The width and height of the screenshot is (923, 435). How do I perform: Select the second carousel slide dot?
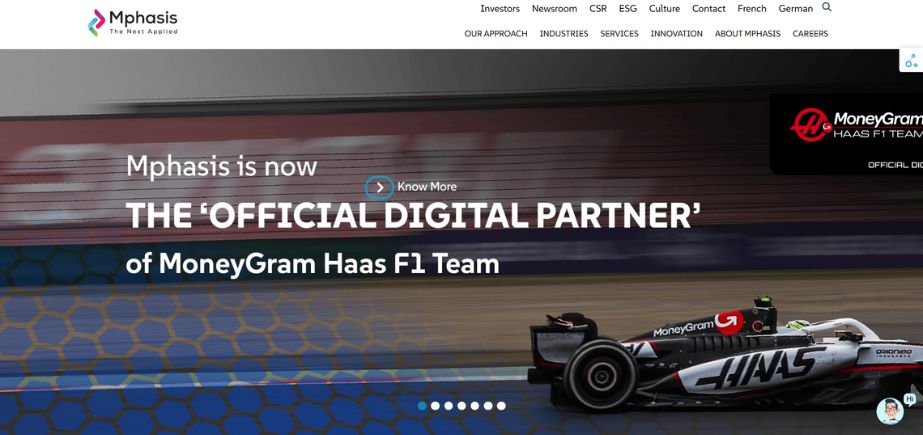click(435, 406)
